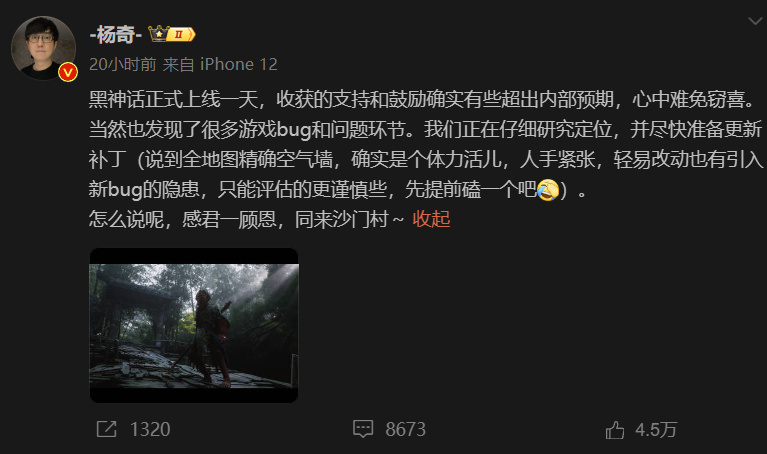Open the 1320 reposts count

pos(150,430)
